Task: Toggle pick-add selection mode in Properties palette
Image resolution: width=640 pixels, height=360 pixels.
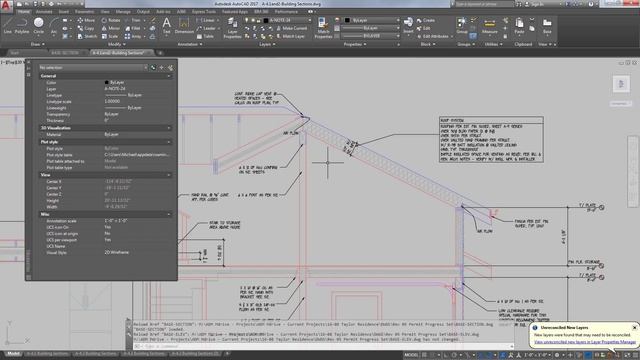Action: point(153,67)
